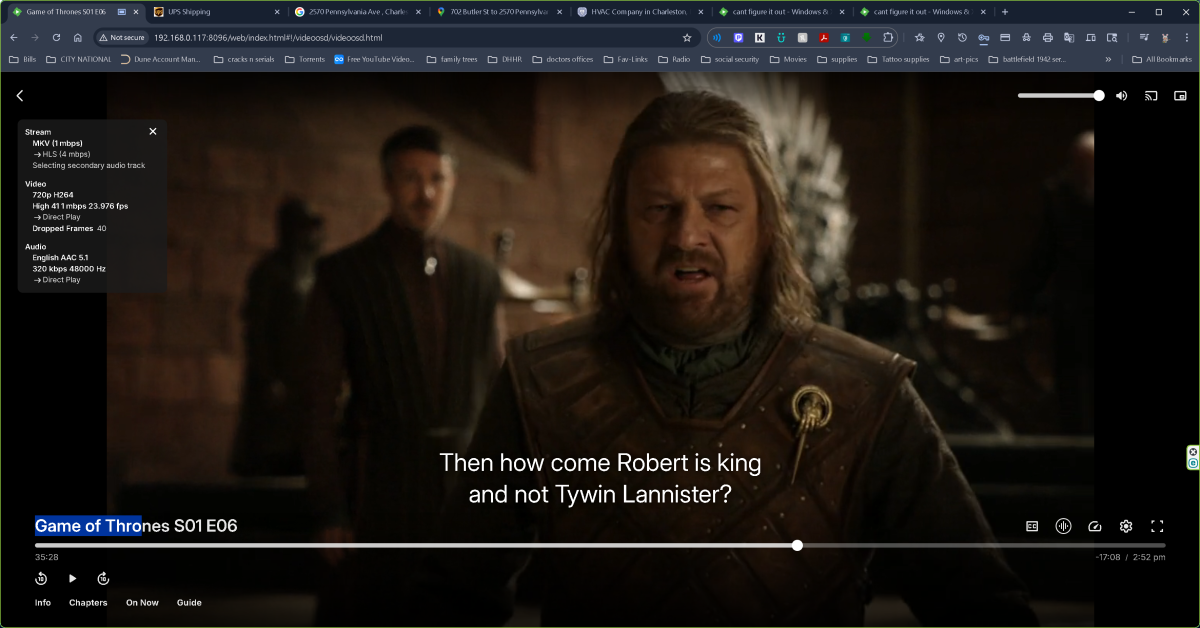The height and width of the screenshot is (628, 1200).
Task: Open payment methods card icon
Action: tap(1005, 37)
